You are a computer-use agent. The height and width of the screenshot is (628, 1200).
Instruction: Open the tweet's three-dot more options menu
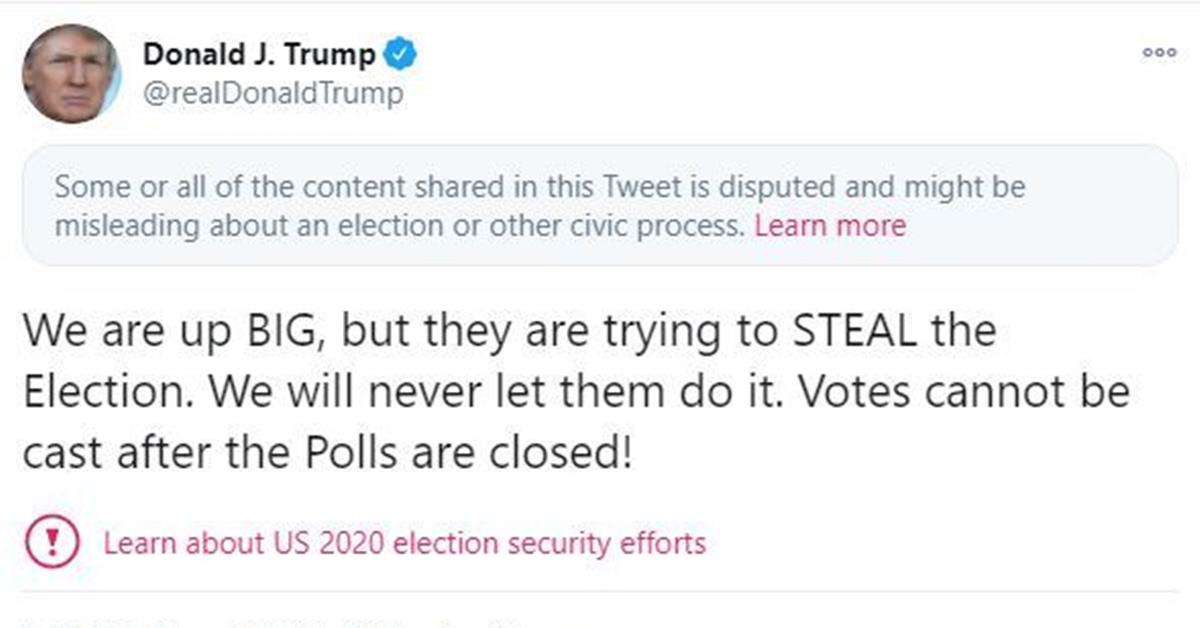click(1159, 53)
